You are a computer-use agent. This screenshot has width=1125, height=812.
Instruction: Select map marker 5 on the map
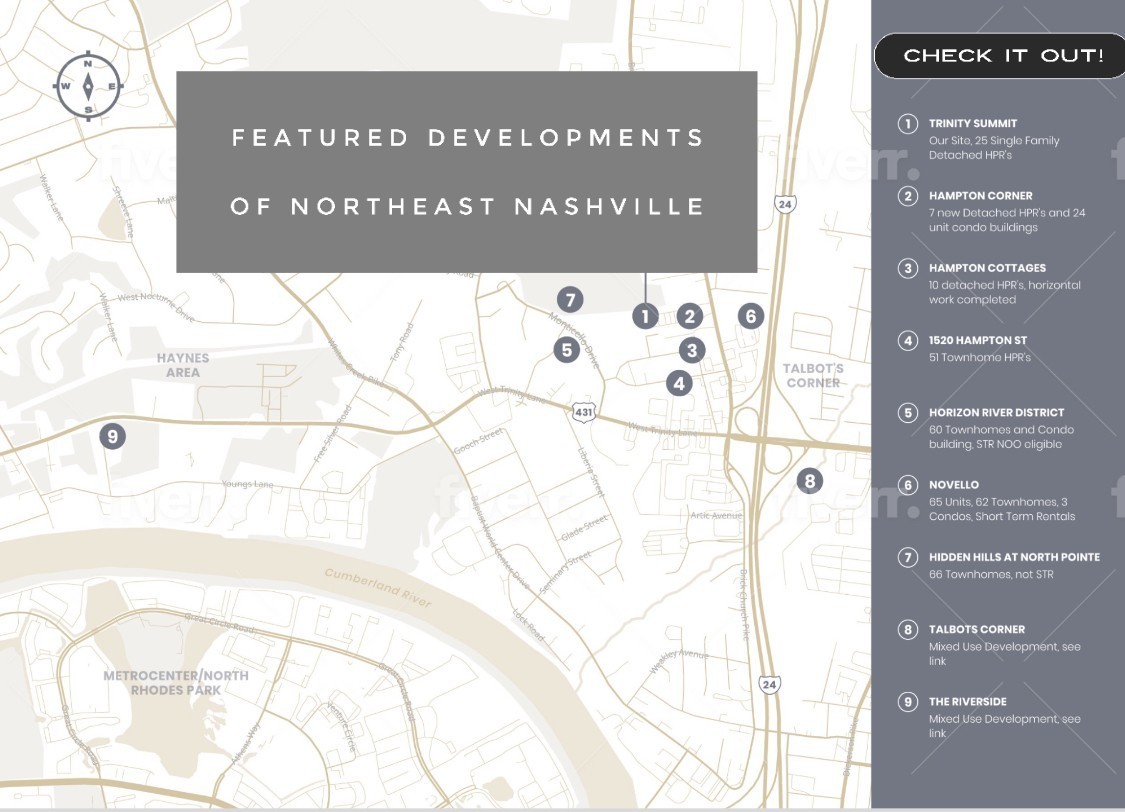[567, 350]
